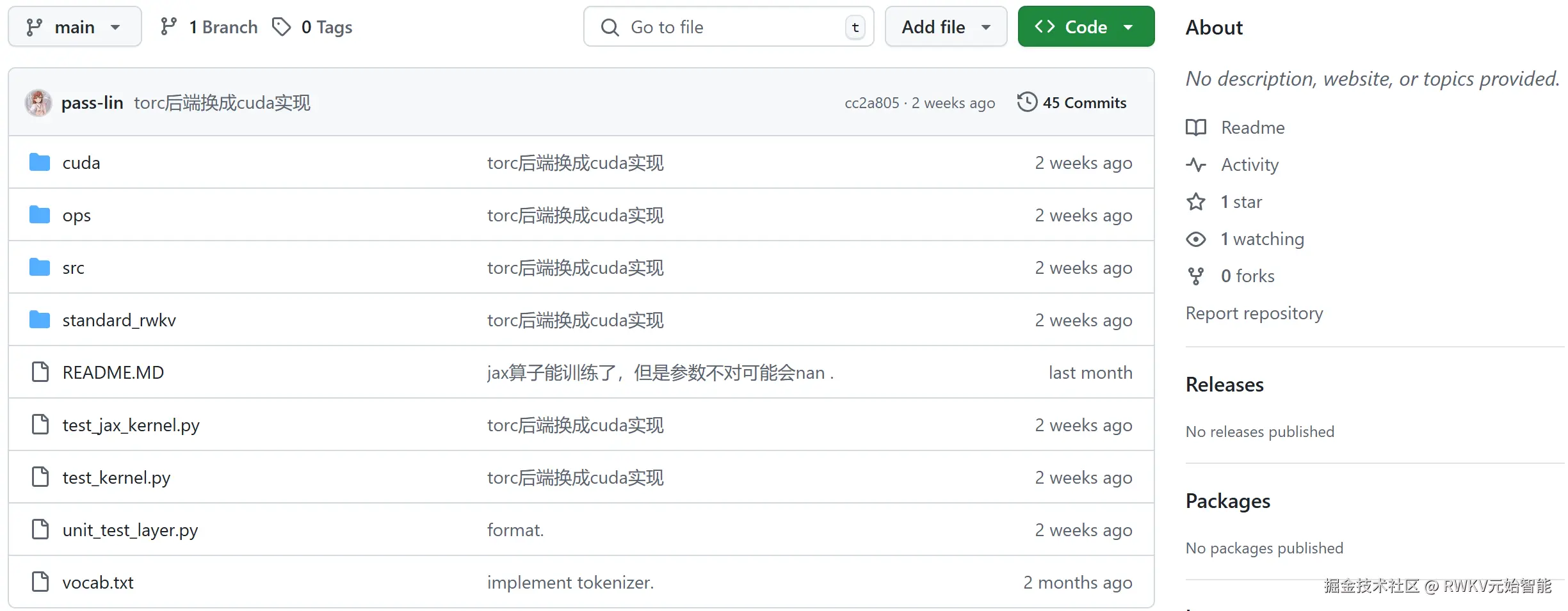Click pass-lin's avatar thumbnail

(x=38, y=102)
